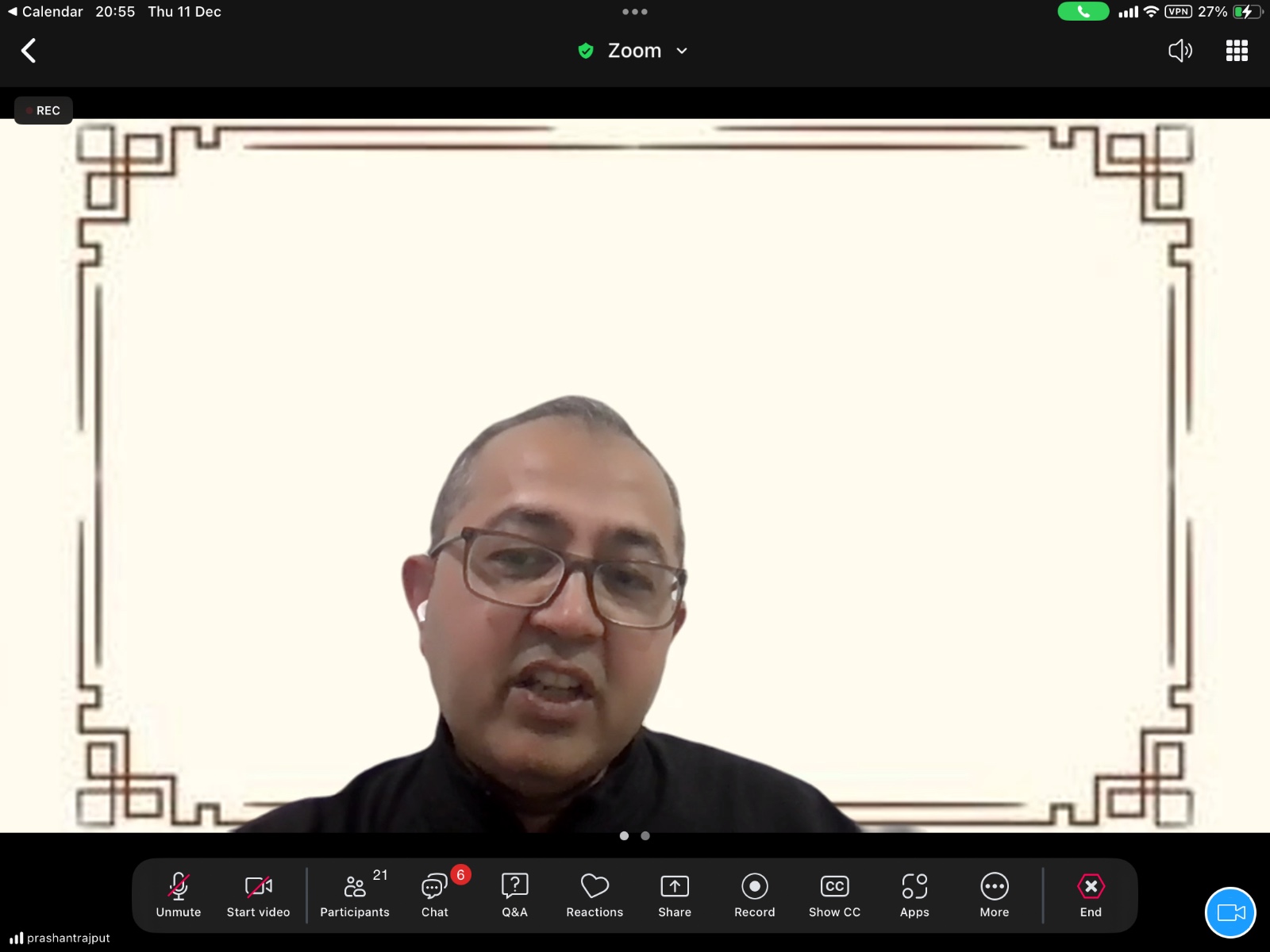End the meeting
This screenshot has height=952, width=1270.
1091,894
